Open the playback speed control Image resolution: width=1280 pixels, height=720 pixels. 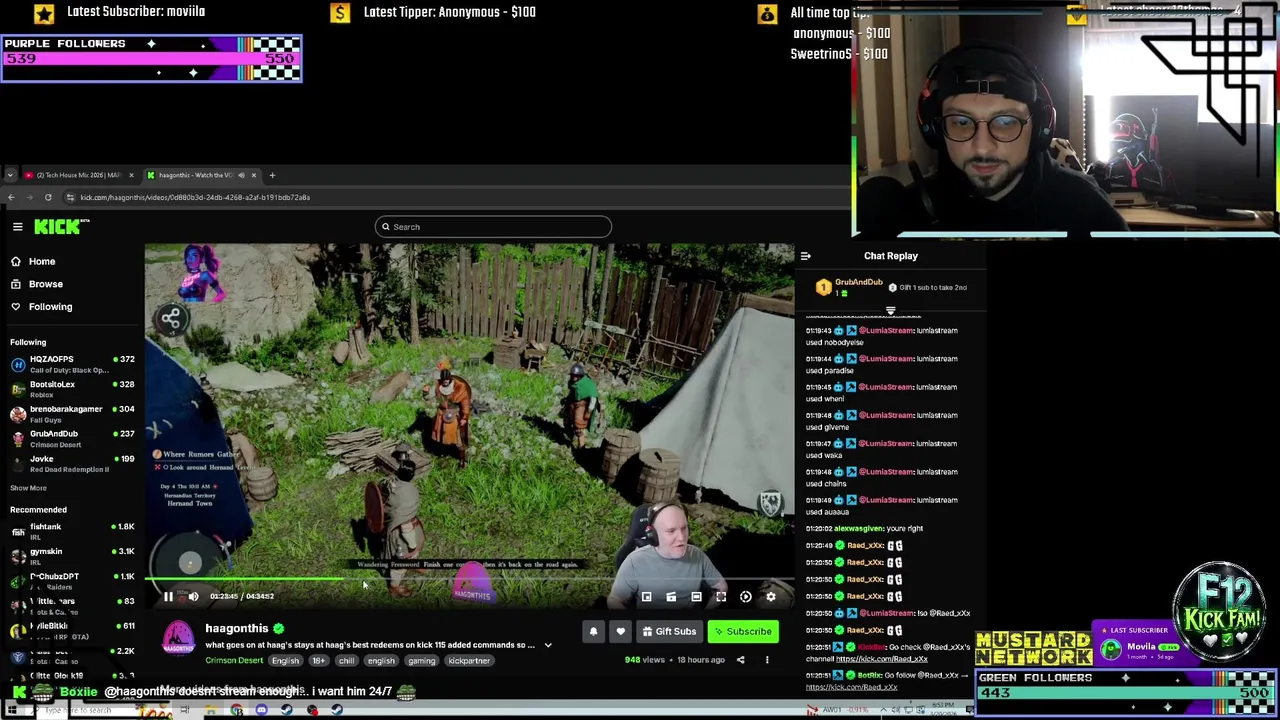tap(745, 597)
